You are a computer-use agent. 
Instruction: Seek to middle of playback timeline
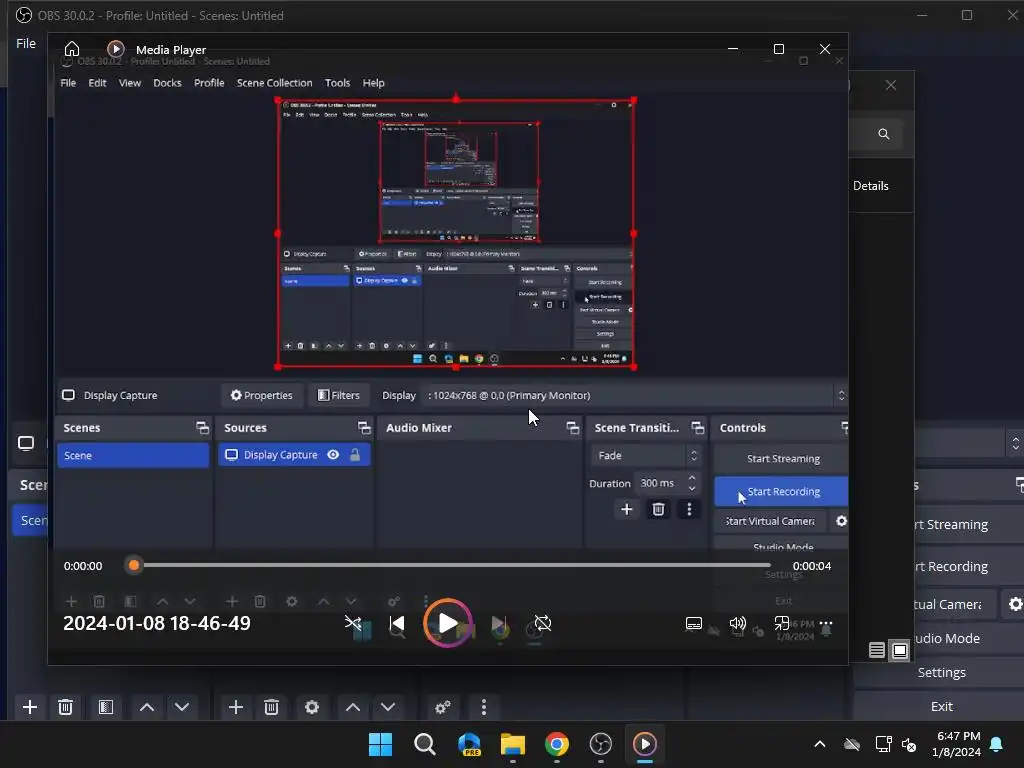click(x=451, y=566)
